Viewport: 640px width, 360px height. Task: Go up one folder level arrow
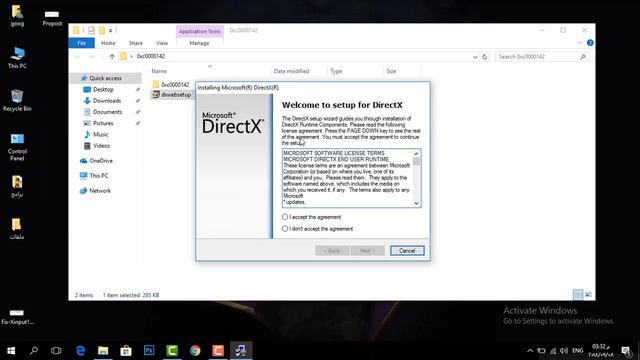point(112,57)
